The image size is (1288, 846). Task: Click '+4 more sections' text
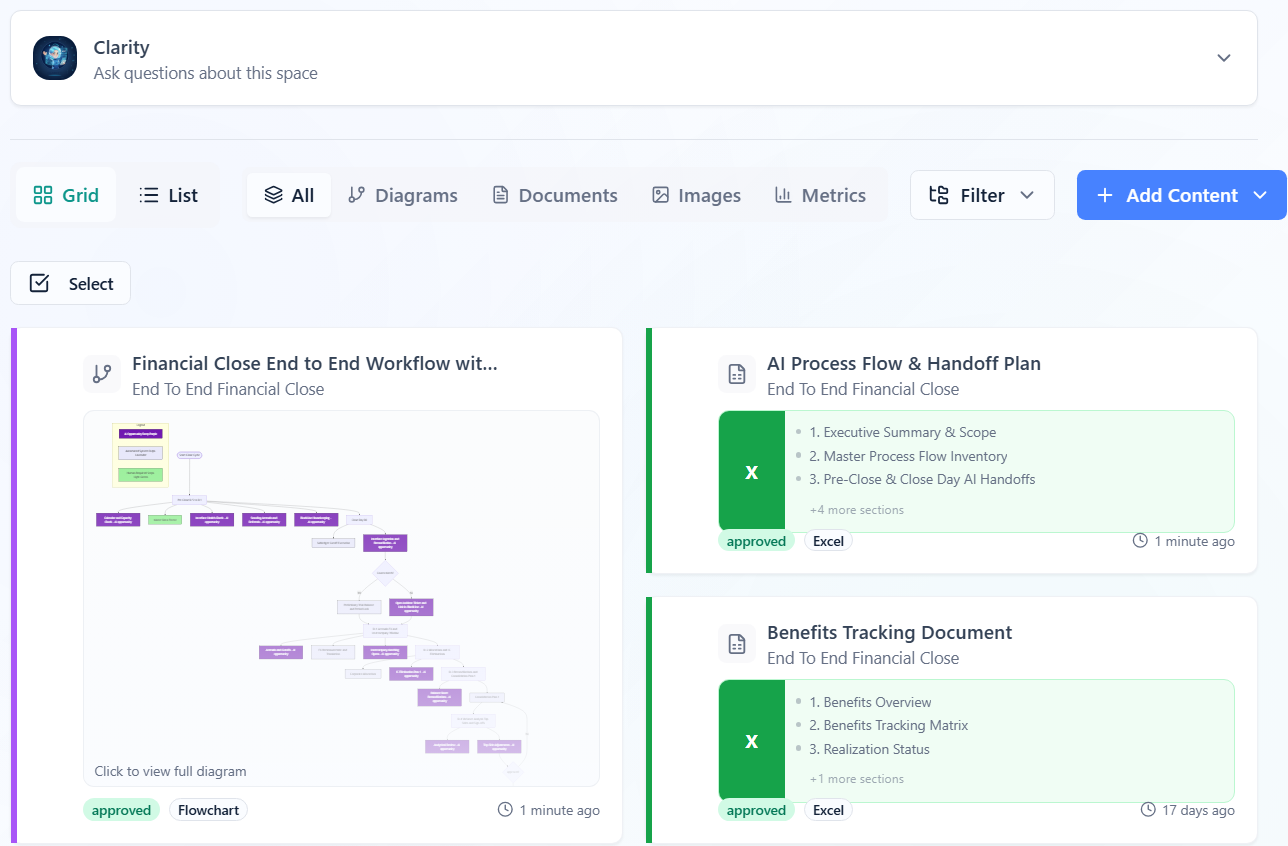[856, 510]
